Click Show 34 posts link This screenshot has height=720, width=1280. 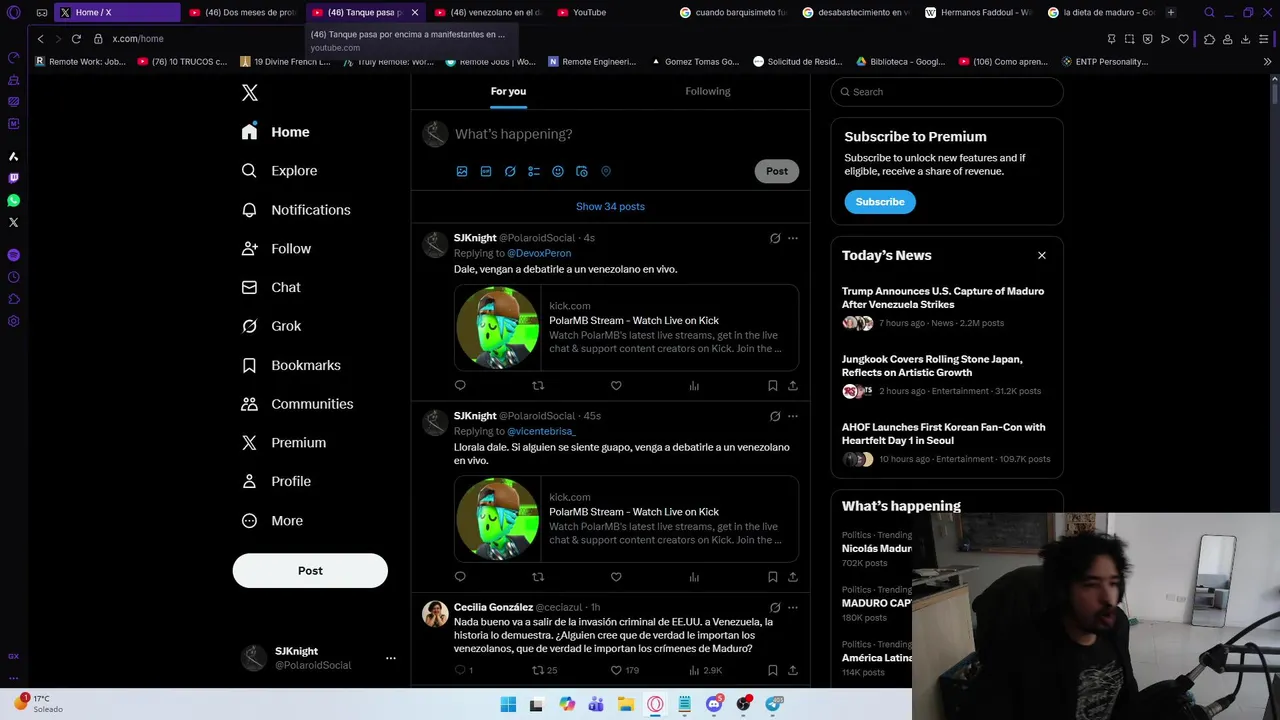610,207
